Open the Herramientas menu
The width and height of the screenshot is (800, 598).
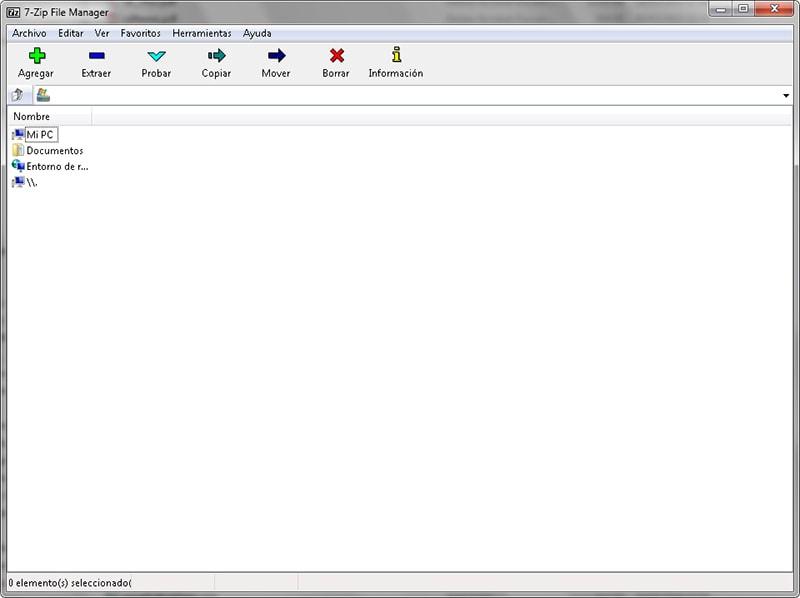coord(202,33)
